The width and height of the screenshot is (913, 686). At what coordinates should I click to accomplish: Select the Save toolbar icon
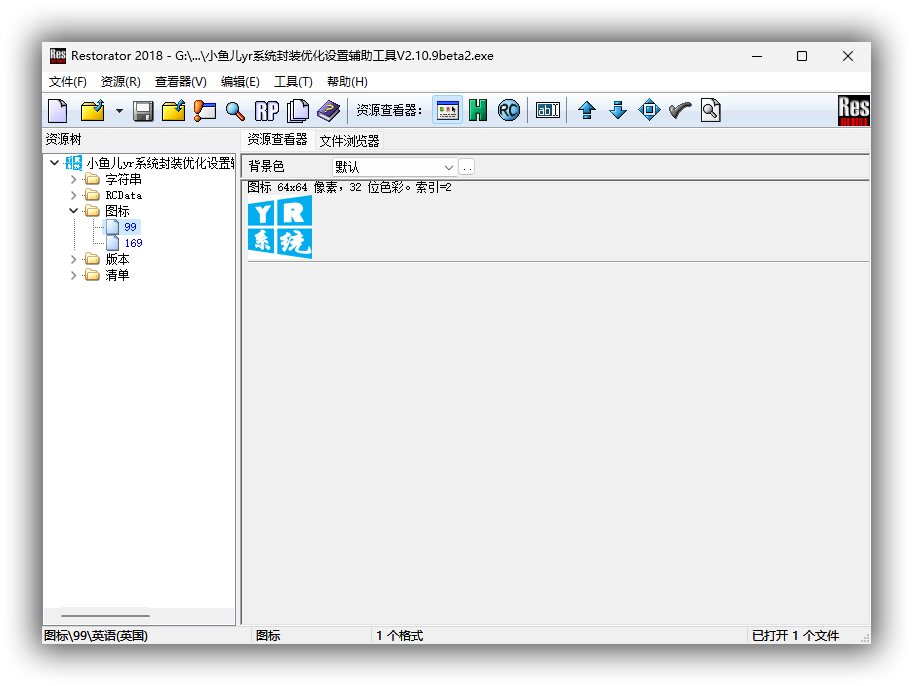pos(143,110)
